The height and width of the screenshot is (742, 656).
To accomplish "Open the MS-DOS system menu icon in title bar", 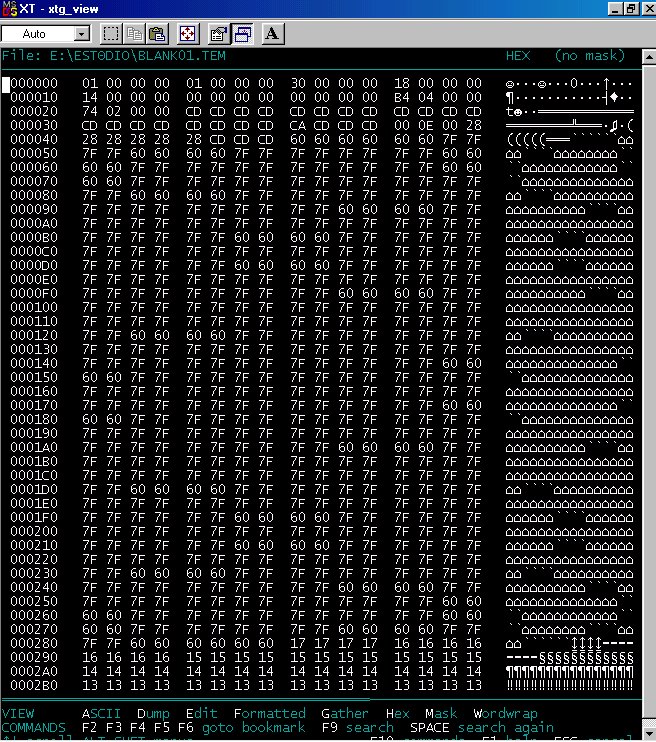I will coord(9,9).
